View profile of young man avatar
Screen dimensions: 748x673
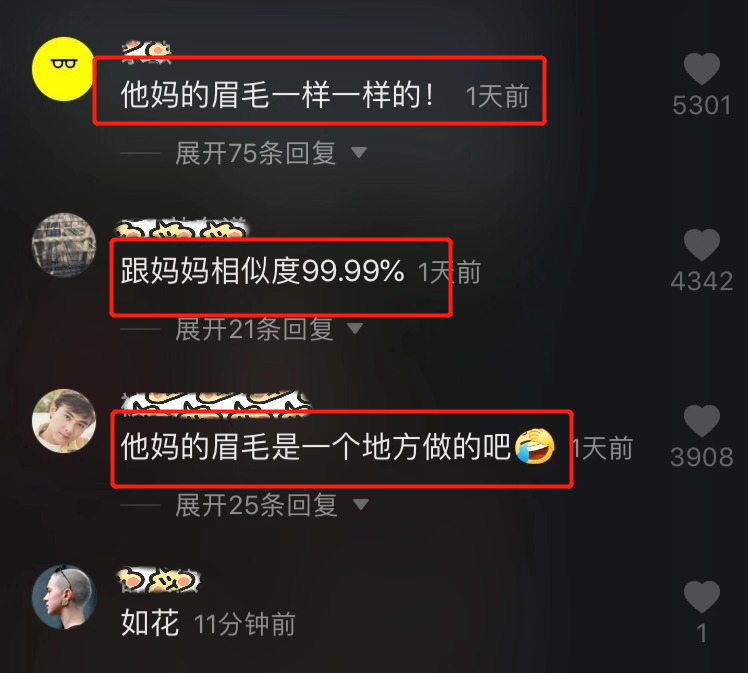tap(63, 421)
